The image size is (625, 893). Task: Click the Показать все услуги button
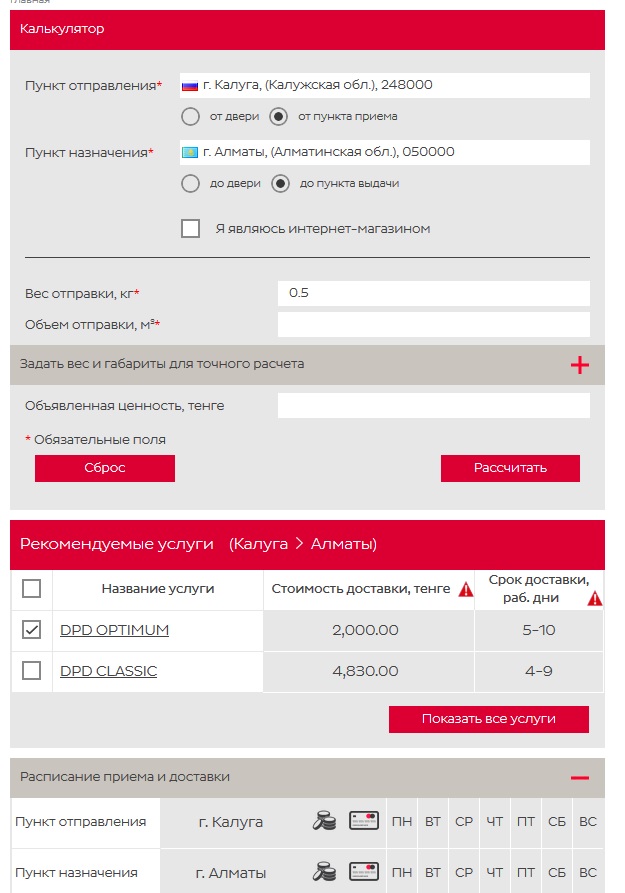point(488,719)
